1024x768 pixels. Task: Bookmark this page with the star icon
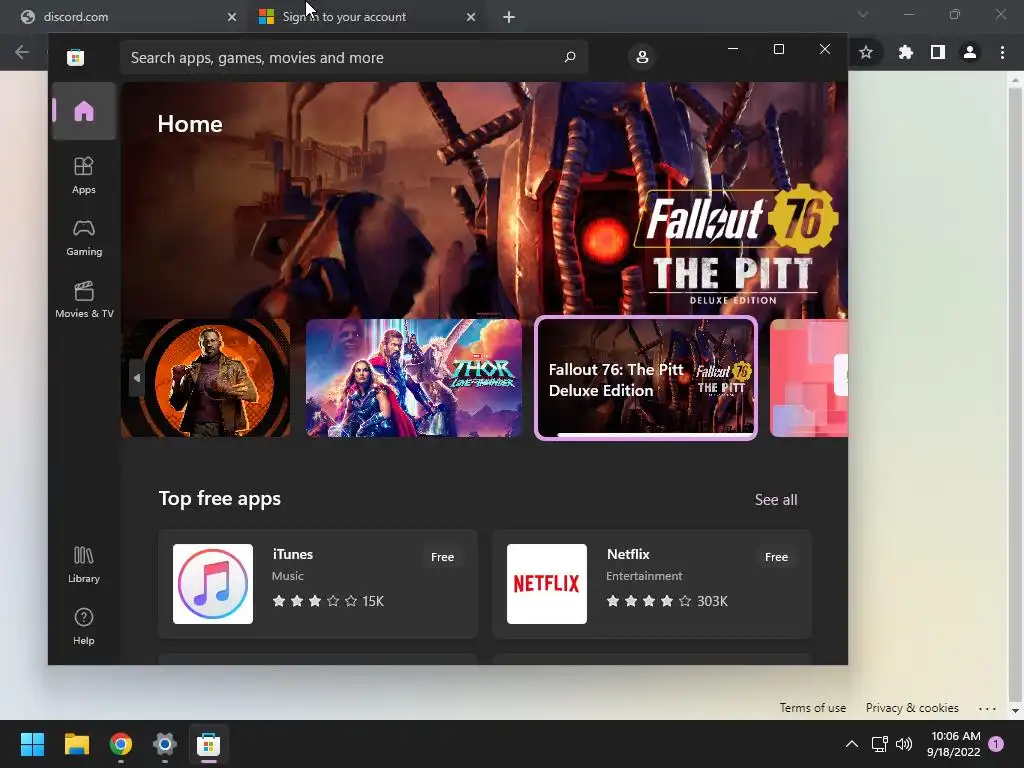(866, 52)
